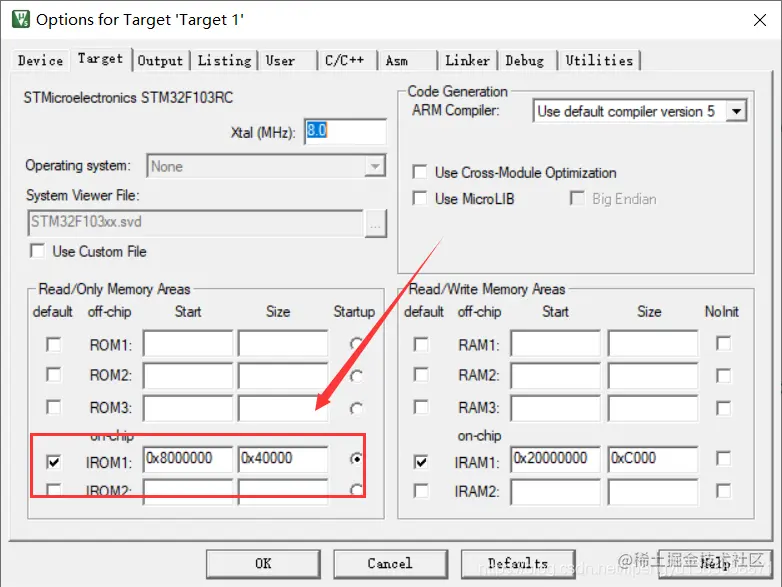The width and height of the screenshot is (782, 587).
Task: Uncheck the IRAM1 default checkbox
Action: pos(421,462)
